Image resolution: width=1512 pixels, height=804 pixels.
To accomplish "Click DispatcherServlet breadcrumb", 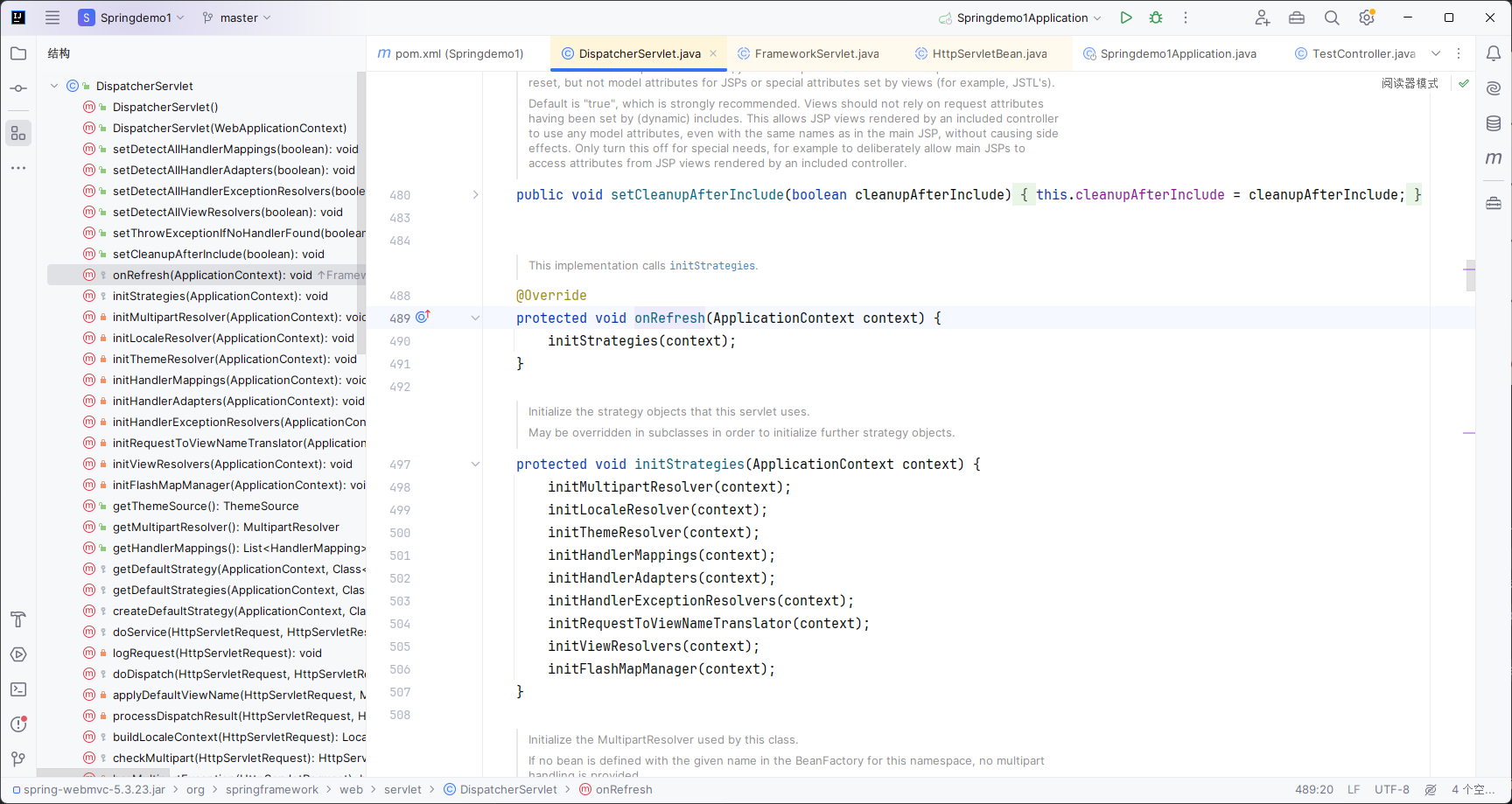I will pyautogui.click(x=500, y=790).
